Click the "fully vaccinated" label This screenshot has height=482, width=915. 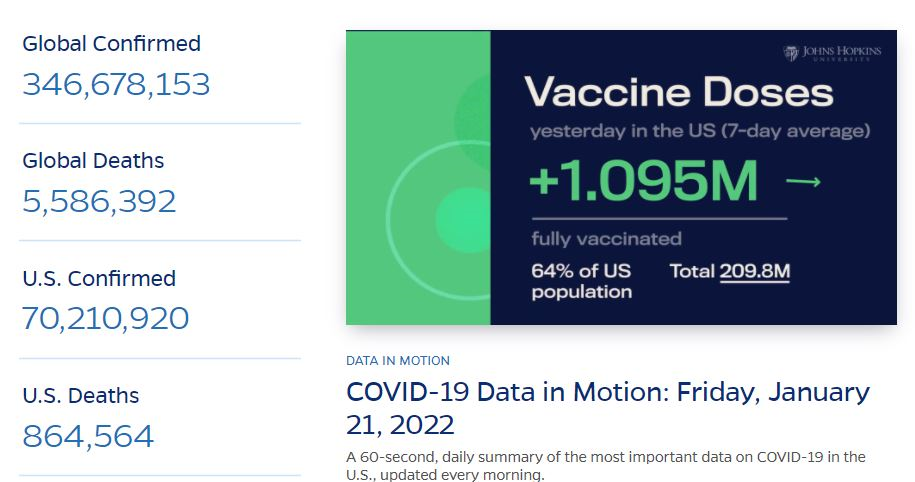point(606,239)
